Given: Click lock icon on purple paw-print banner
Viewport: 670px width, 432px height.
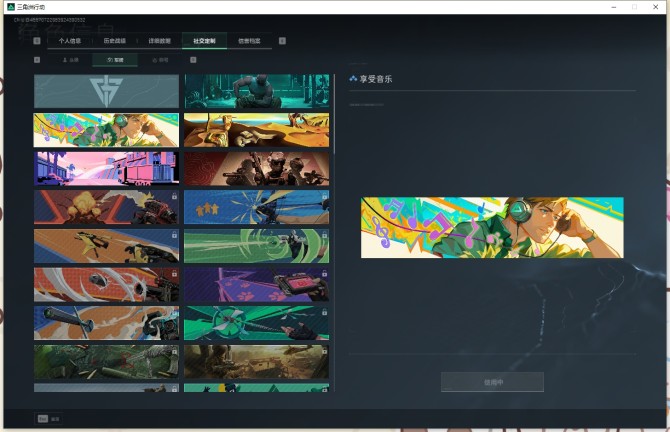Looking at the screenshot, I should point(324,273).
